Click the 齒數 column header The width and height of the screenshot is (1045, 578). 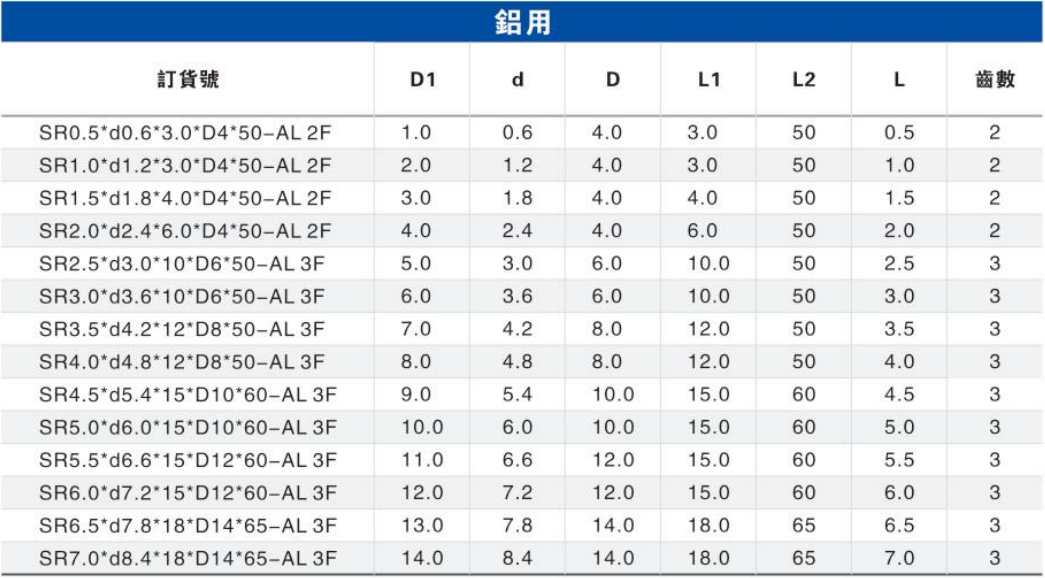(995, 80)
